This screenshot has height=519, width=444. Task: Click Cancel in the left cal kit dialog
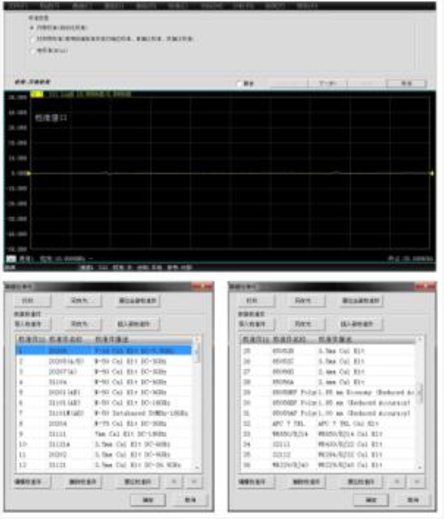[190, 500]
